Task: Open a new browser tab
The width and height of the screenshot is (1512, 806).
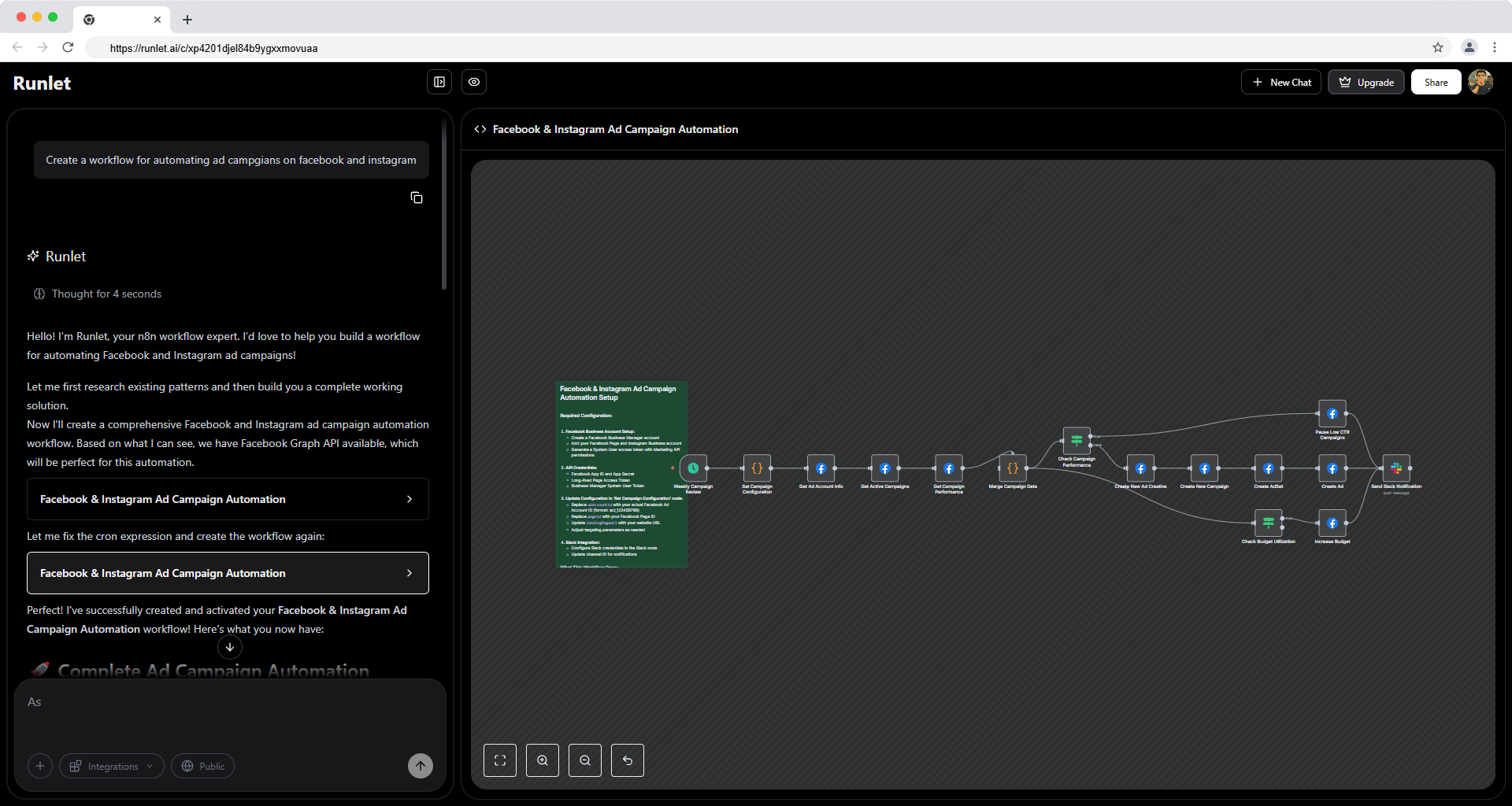Action: pyautogui.click(x=187, y=20)
